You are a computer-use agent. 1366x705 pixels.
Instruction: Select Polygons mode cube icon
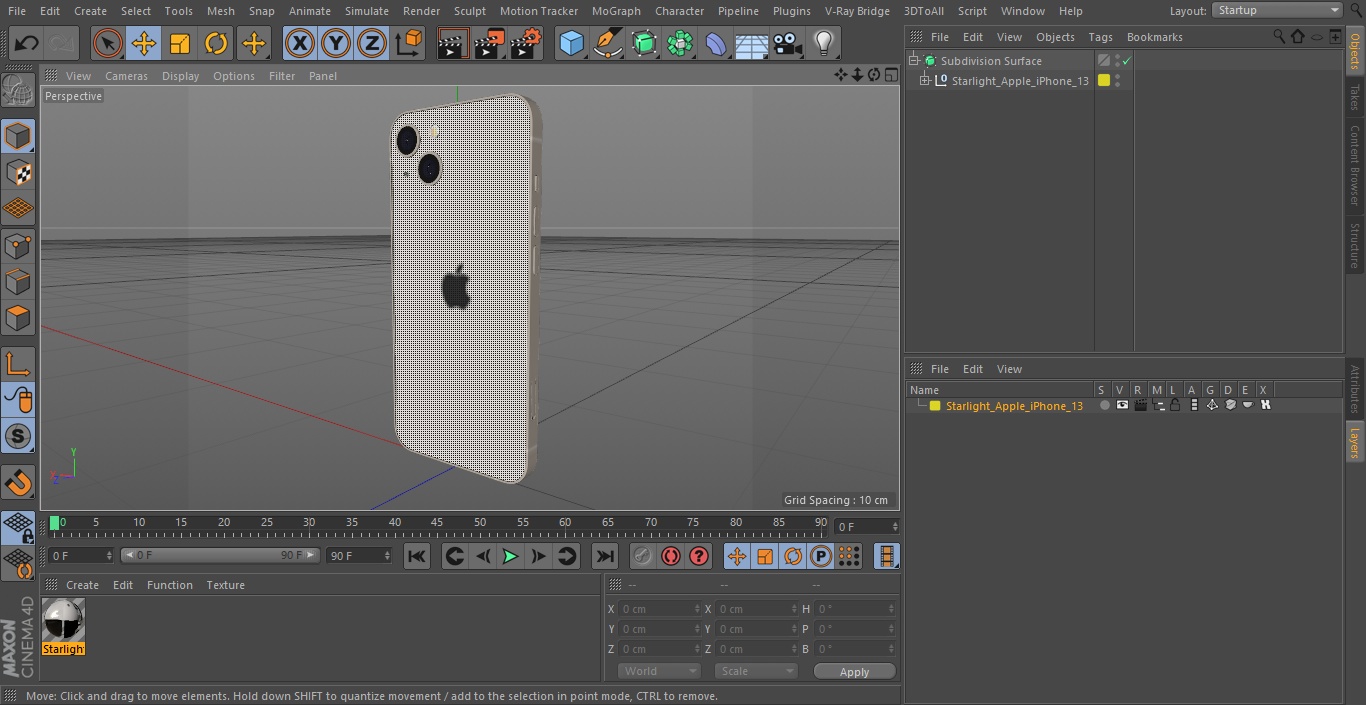18,318
